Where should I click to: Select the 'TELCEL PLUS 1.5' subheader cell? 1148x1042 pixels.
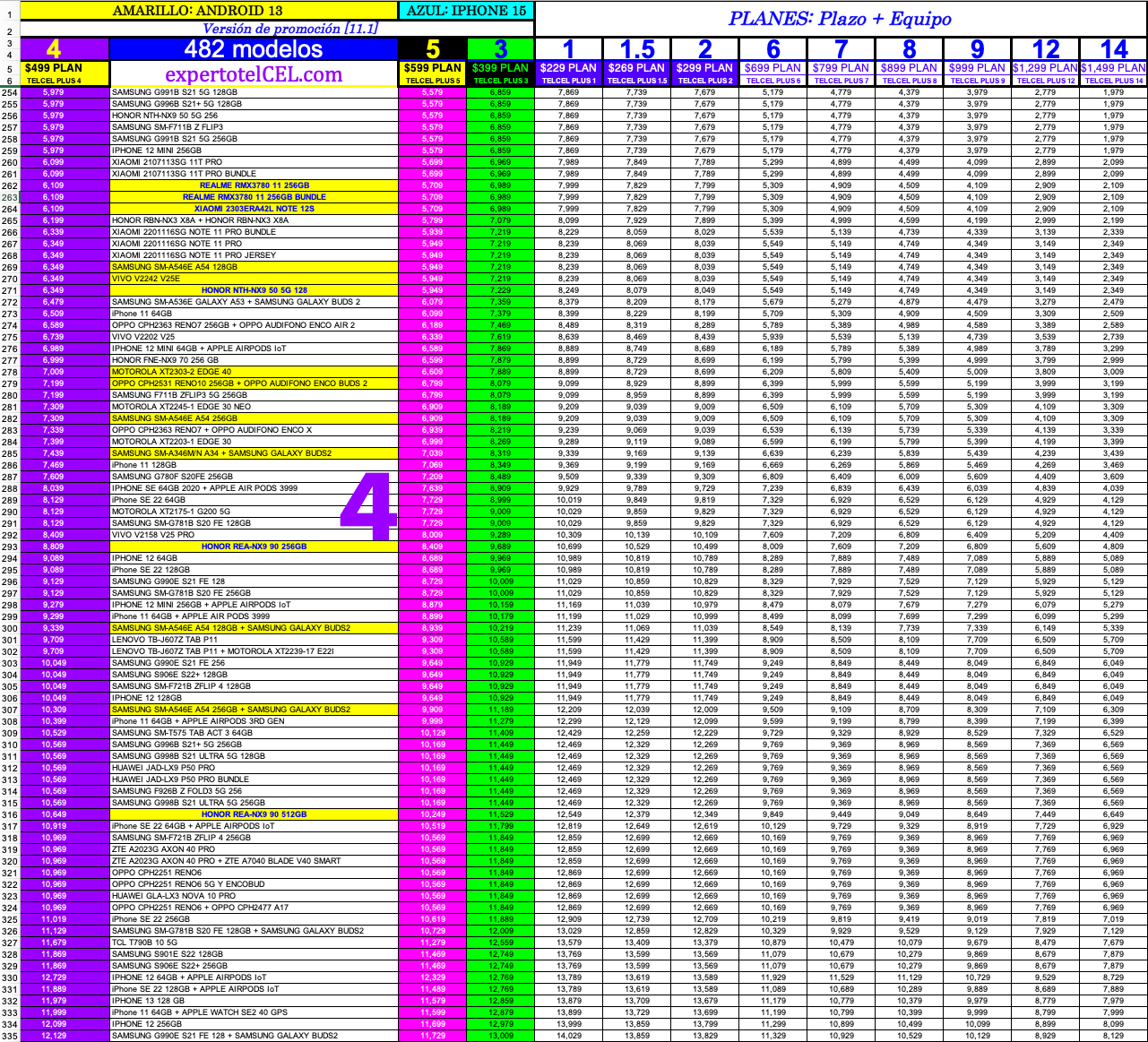pos(637,81)
